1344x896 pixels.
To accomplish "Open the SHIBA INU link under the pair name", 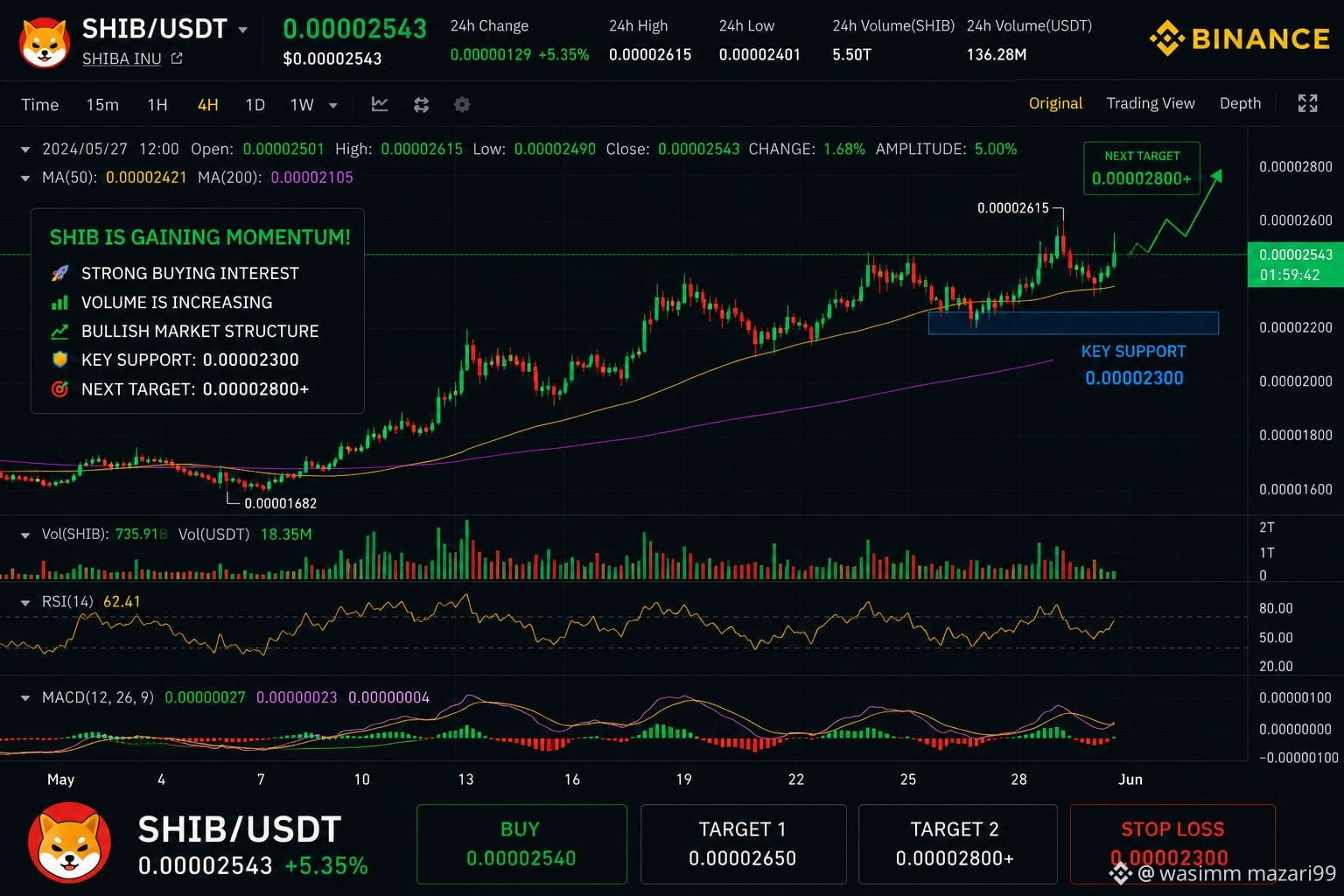I will pos(122,59).
